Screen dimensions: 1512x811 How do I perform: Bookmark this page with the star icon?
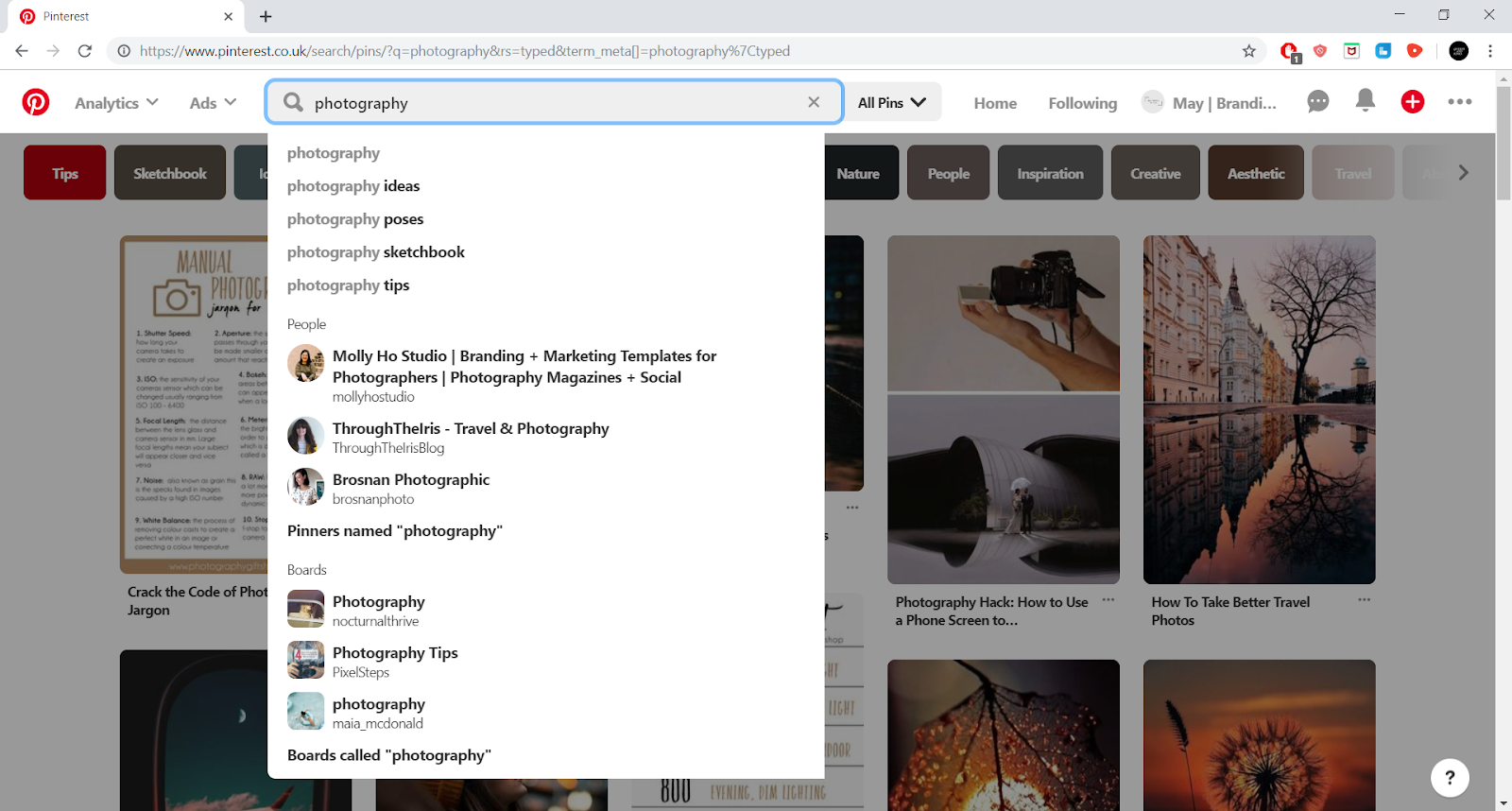click(1249, 51)
